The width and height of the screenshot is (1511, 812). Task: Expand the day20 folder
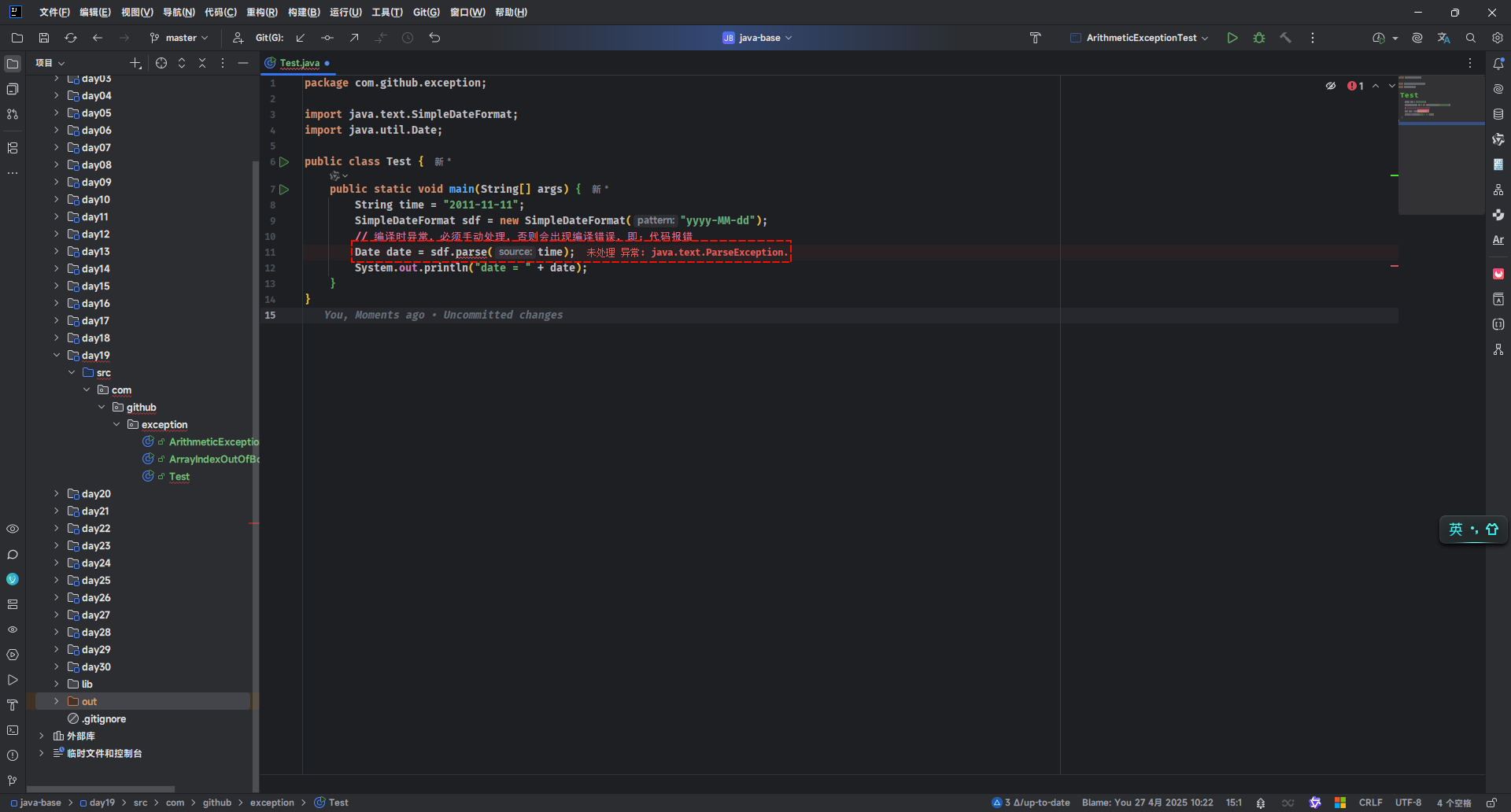pyautogui.click(x=57, y=494)
